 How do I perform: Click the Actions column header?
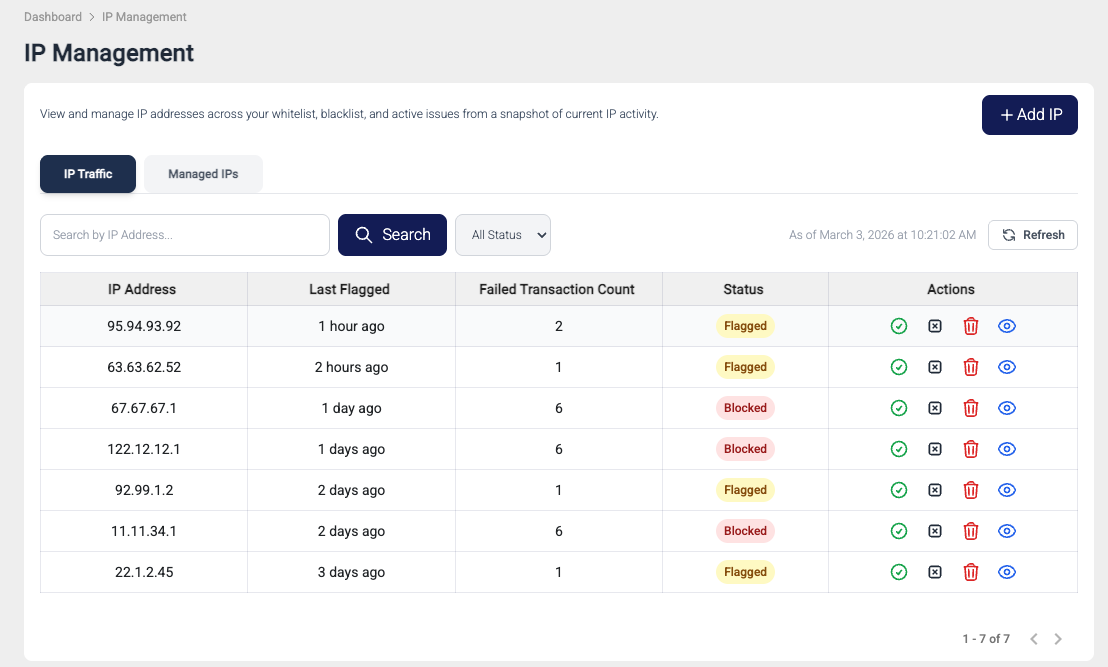[953, 289]
